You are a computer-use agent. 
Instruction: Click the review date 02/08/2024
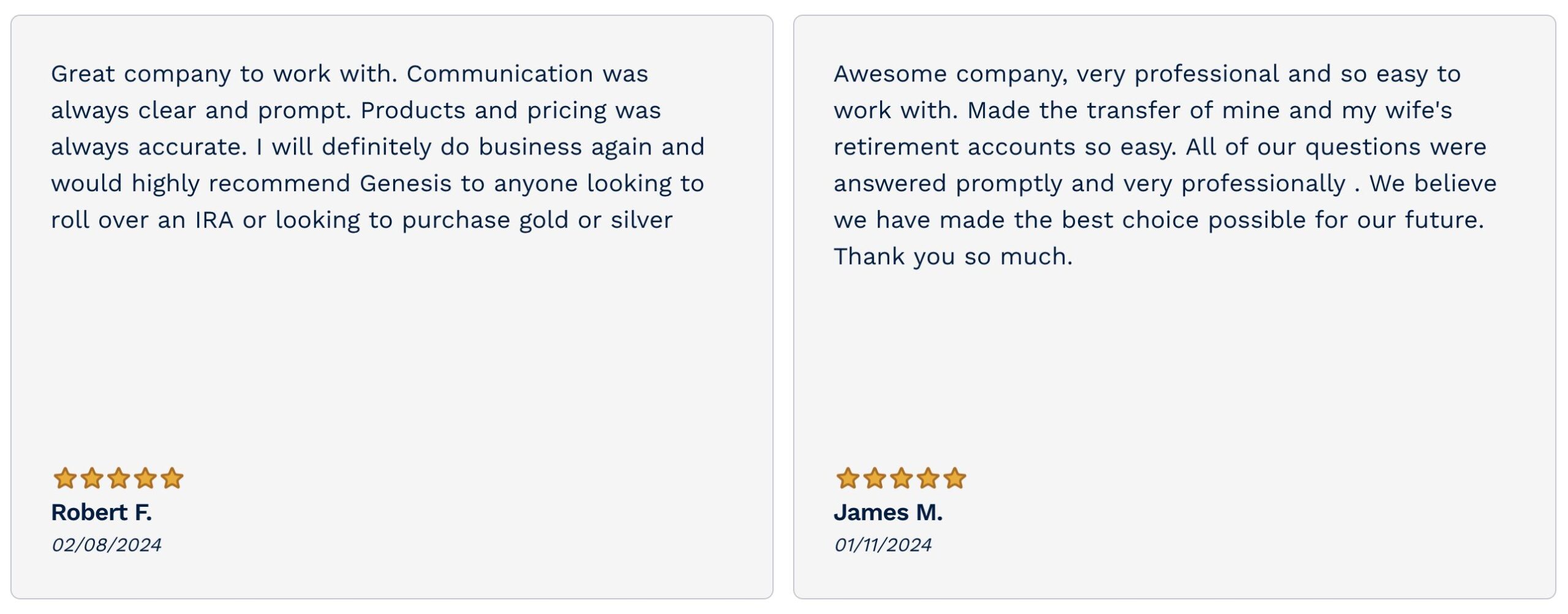(x=107, y=545)
